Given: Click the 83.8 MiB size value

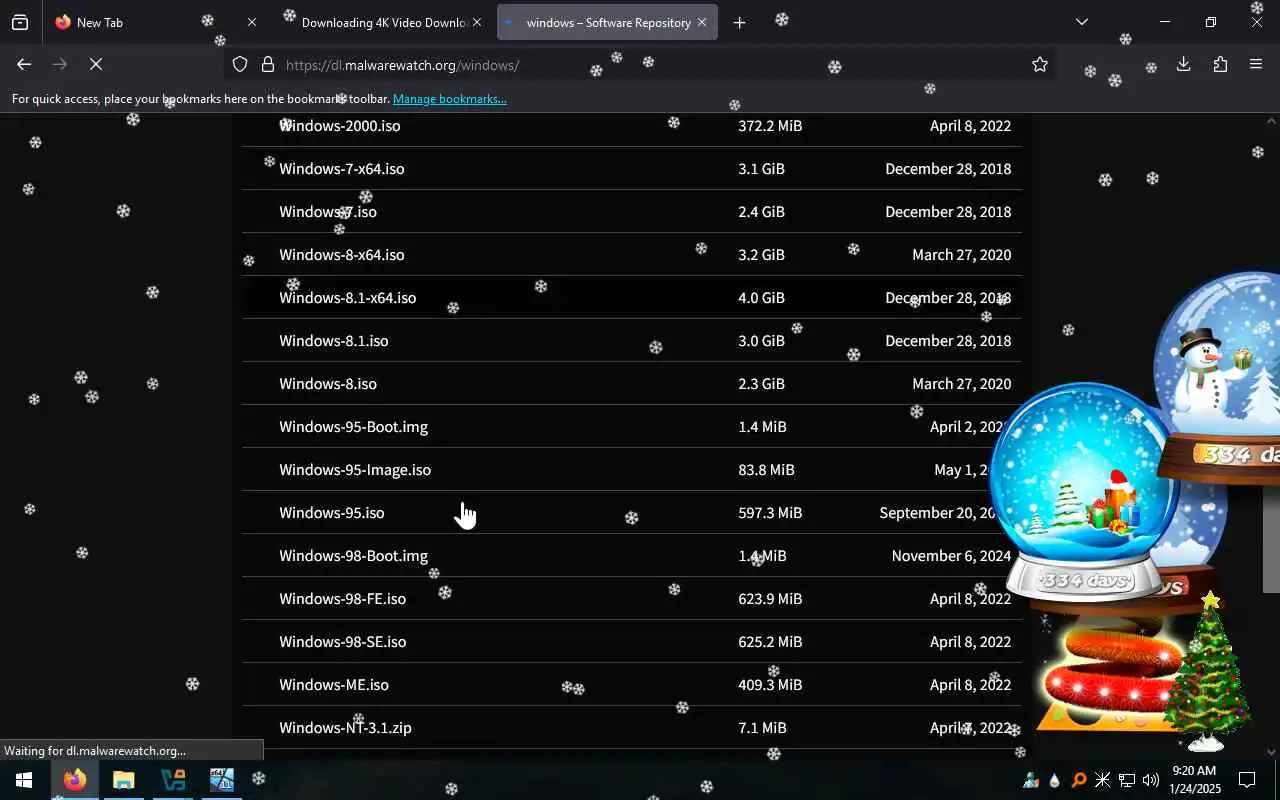Looking at the screenshot, I should pos(766,470).
